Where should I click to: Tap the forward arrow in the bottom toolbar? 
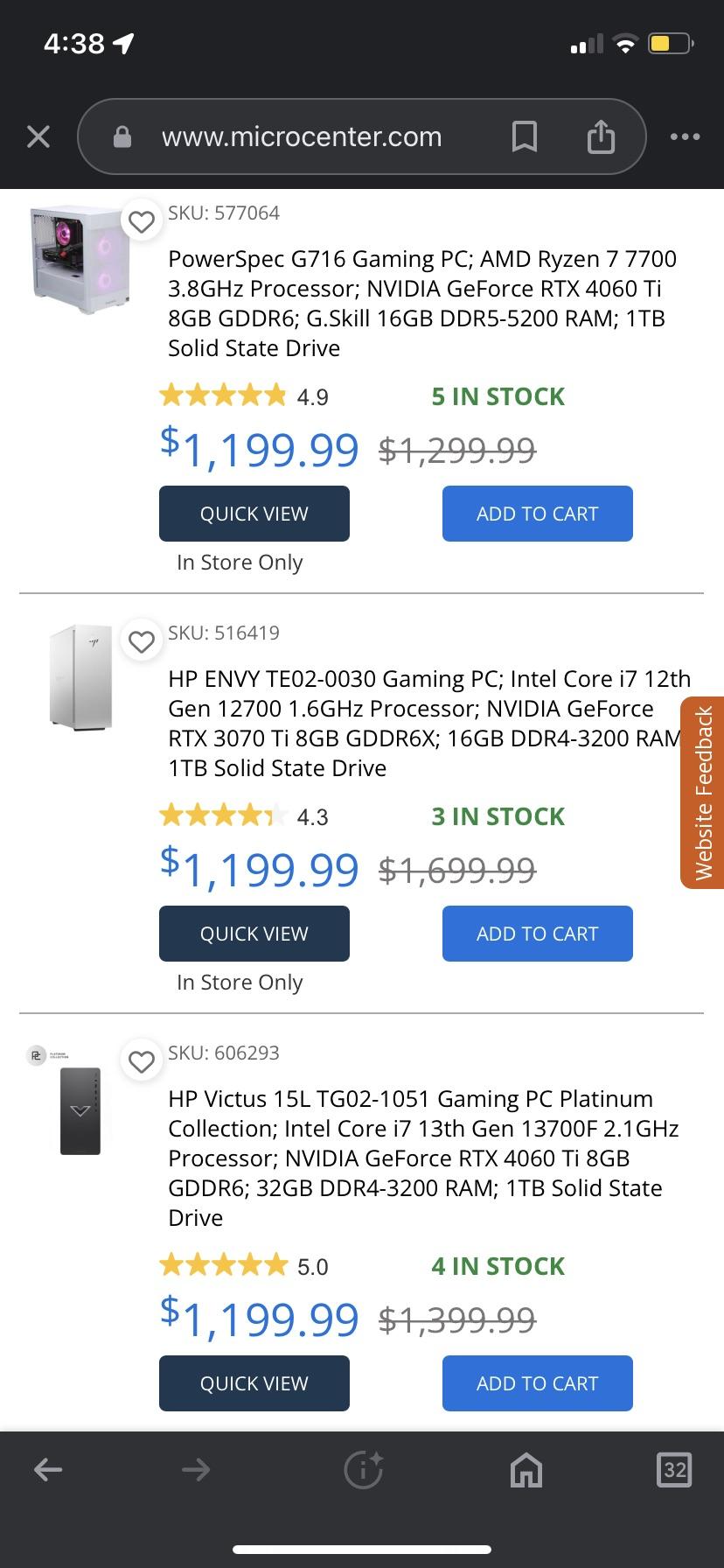coord(194,1470)
